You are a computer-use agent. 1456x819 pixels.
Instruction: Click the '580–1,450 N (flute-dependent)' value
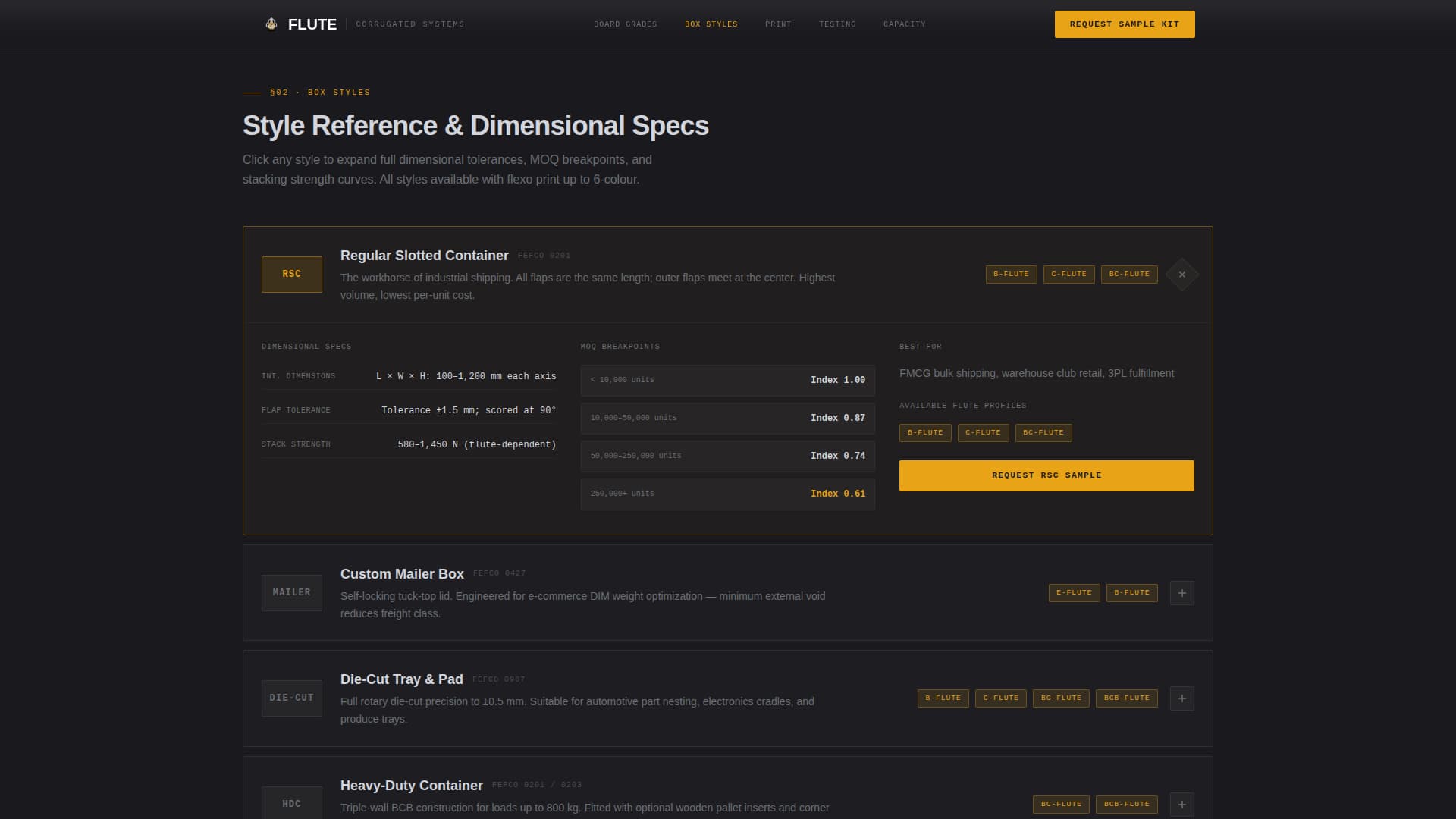[x=477, y=445]
